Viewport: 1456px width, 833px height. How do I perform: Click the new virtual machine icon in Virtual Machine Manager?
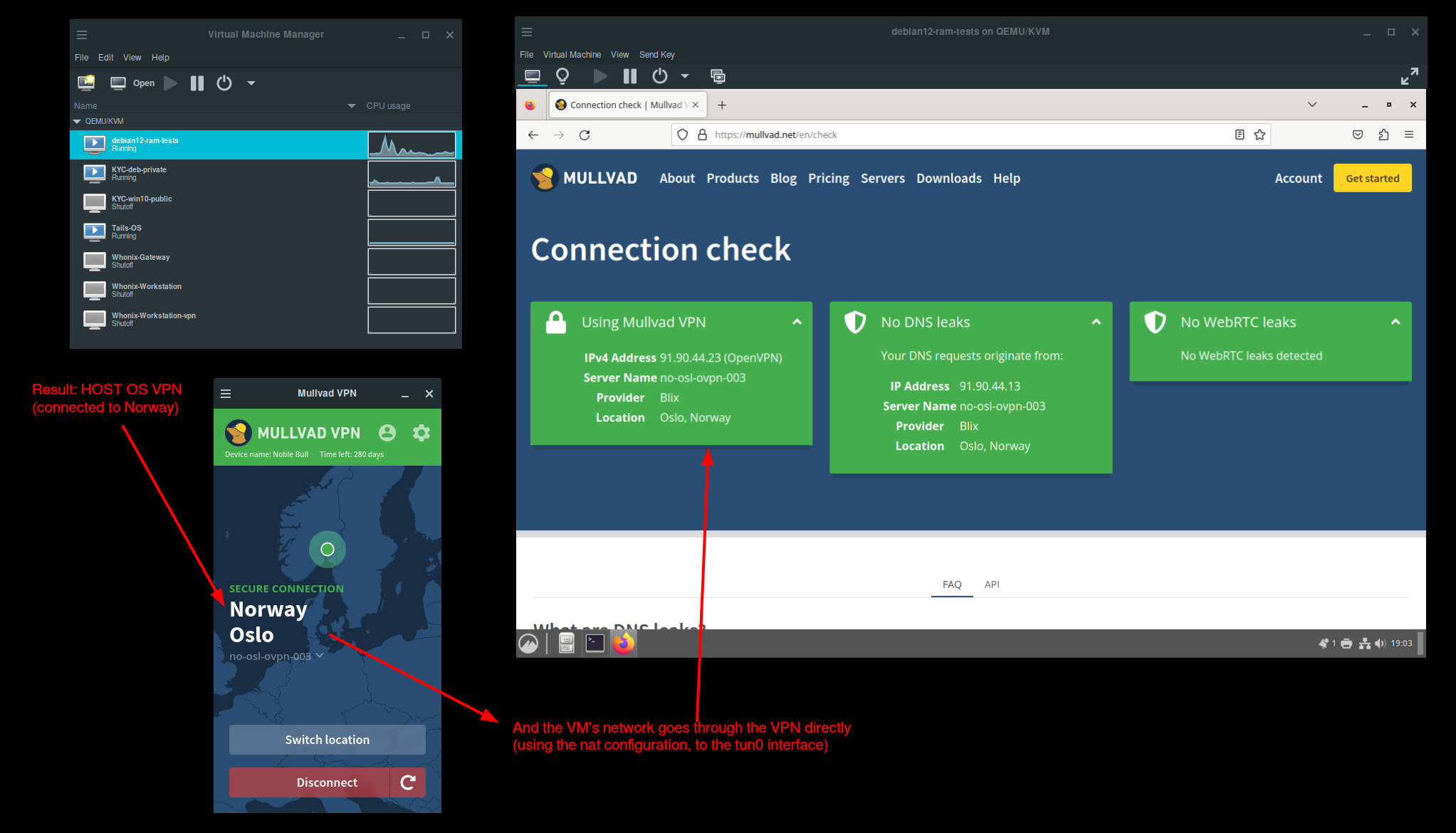[86, 83]
